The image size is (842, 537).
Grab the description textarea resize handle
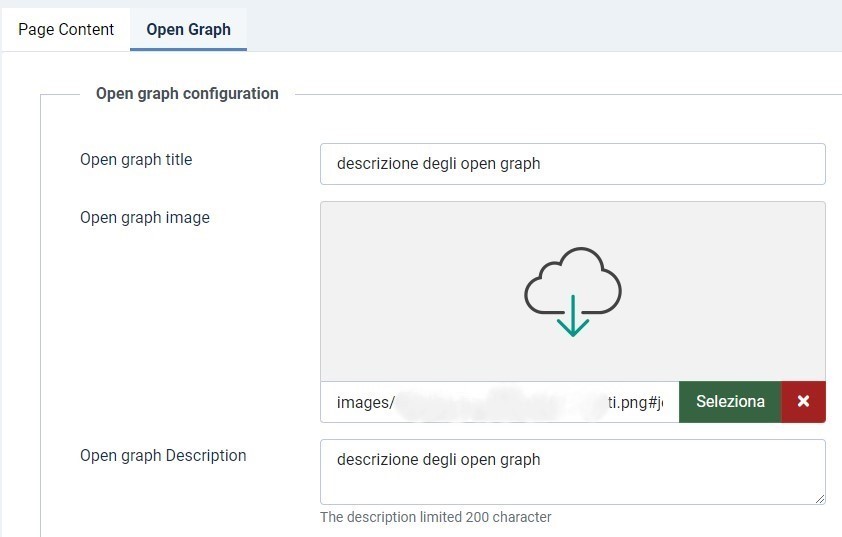pos(819,498)
